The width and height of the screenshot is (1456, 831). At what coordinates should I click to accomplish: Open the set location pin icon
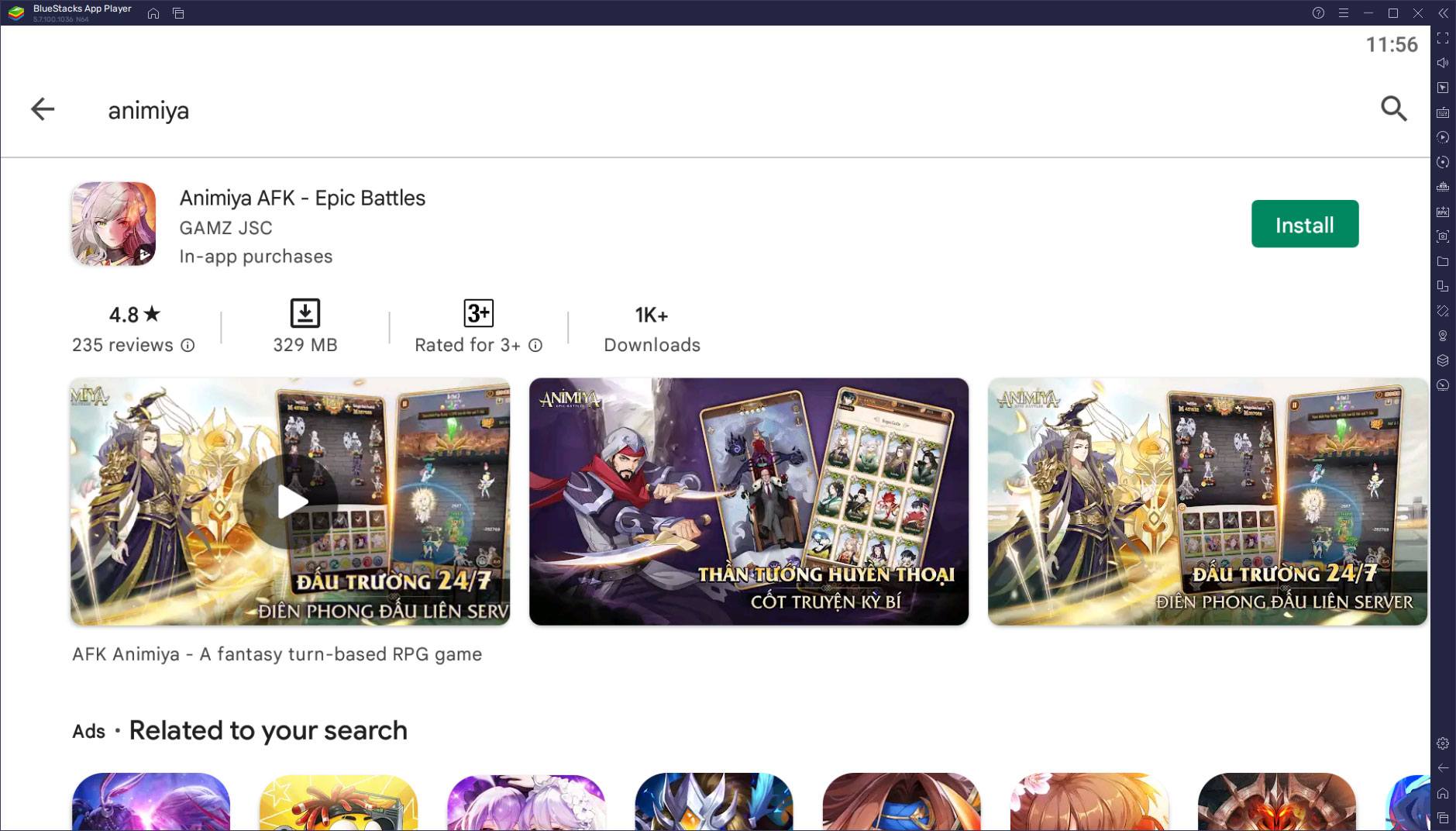pyautogui.click(x=1443, y=336)
